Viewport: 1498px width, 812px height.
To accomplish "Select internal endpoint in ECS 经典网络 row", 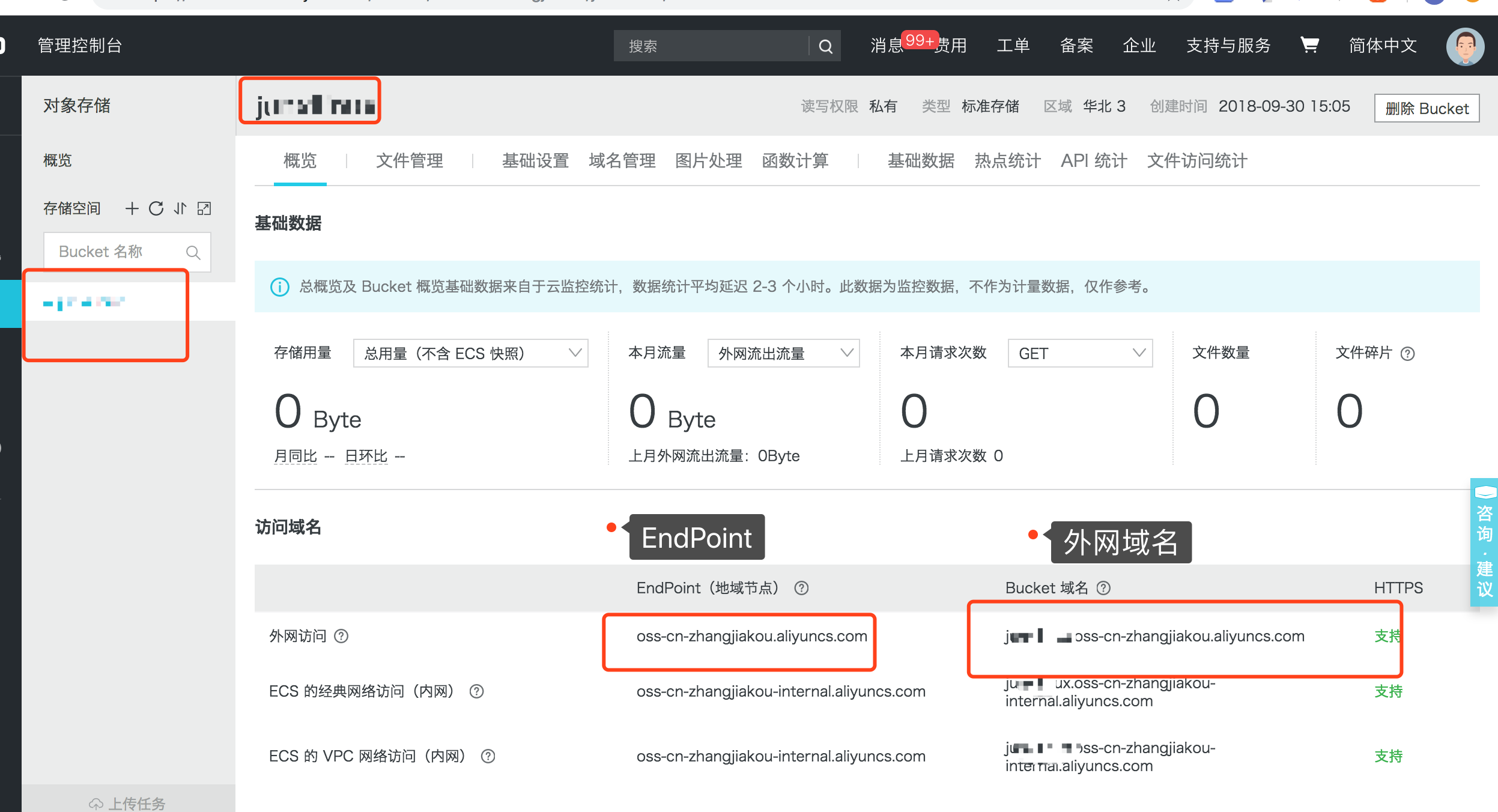I will [781, 691].
